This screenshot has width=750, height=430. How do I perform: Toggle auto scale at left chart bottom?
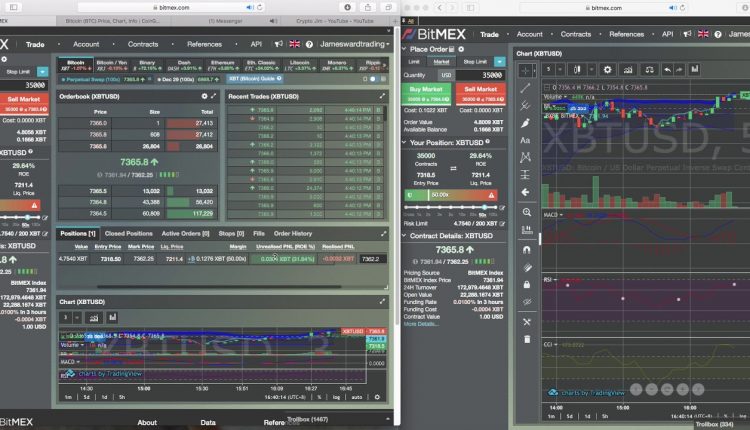pyautogui.click(x=357, y=397)
